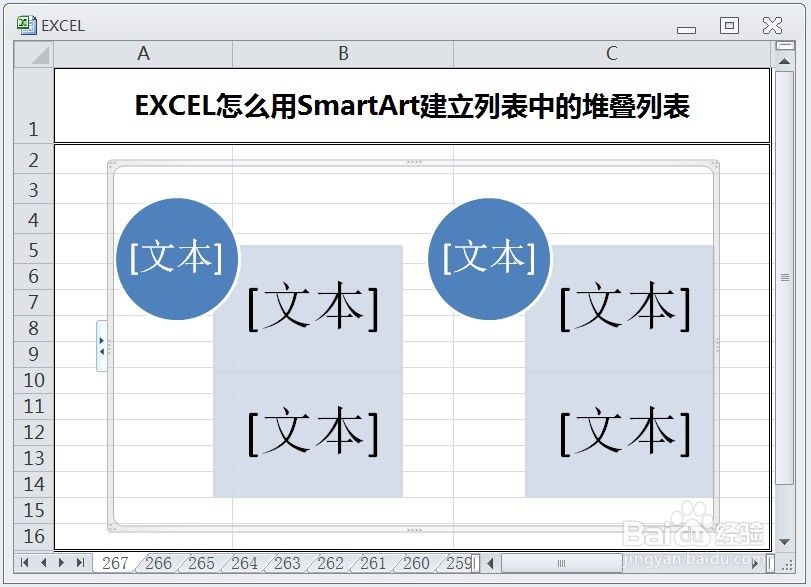Image resolution: width=811 pixels, height=587 pixels.
Task: Select all cells via corner button
Action: pos(34,54)
